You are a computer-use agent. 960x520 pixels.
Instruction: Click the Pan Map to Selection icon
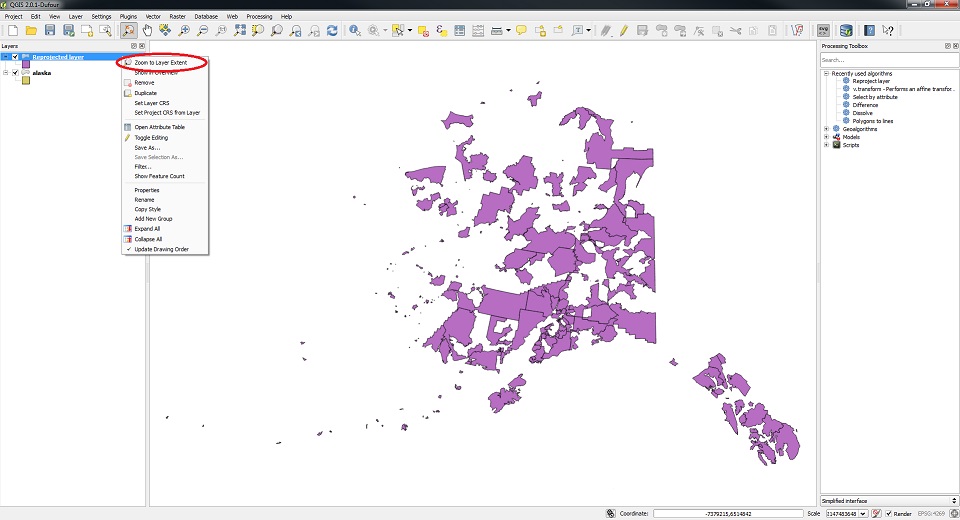[165, 30]
